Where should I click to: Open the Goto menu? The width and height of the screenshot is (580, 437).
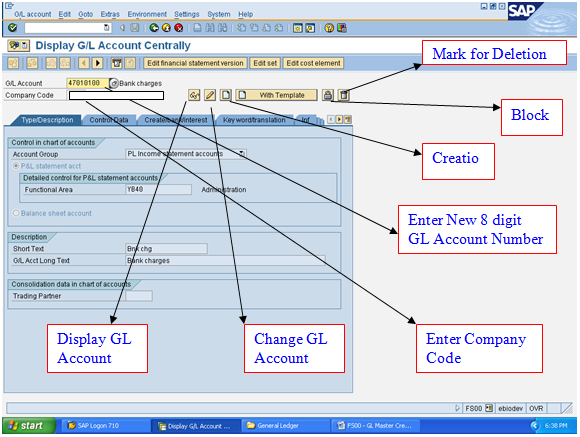[85, 14]
